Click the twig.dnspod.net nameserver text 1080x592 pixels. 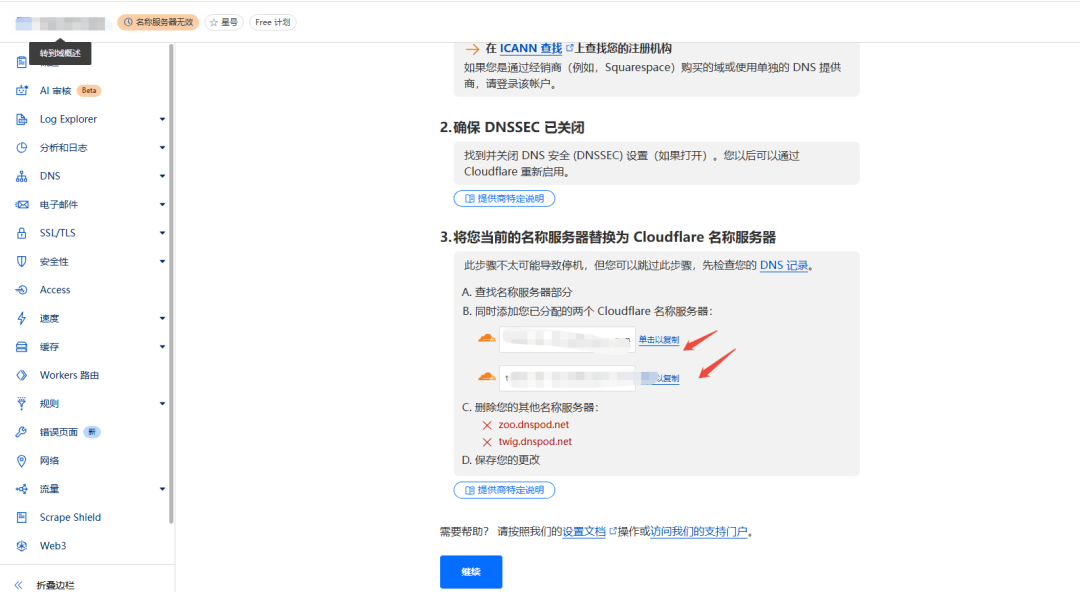[x=535, y=442]
